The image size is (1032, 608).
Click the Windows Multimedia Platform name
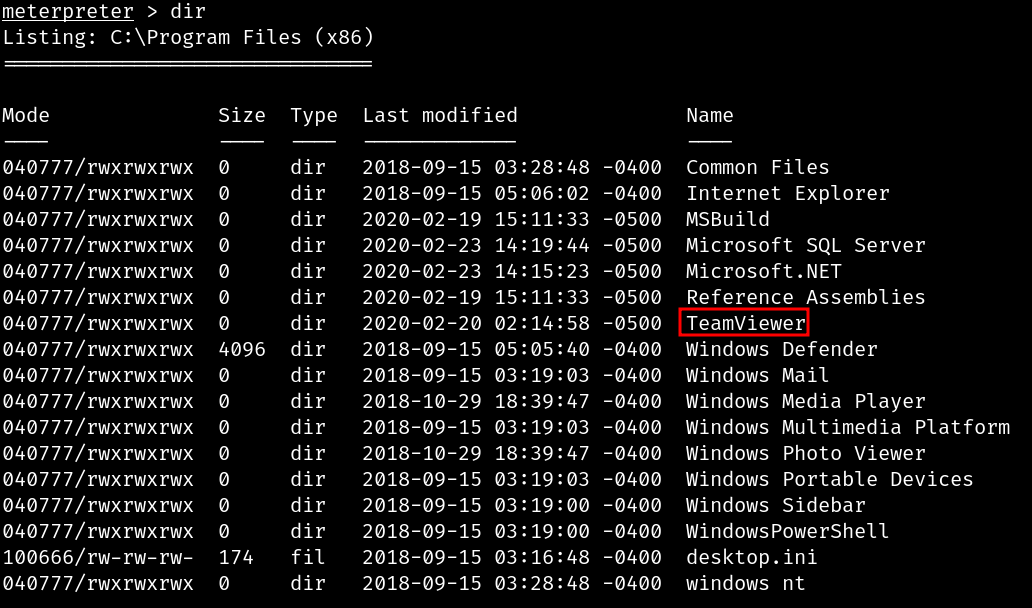pyautogui.click(x=848, y=427)
